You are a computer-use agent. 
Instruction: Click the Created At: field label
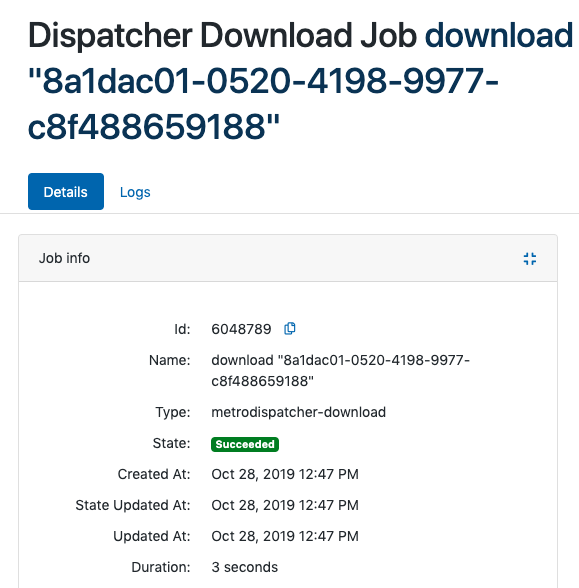point(154,474)
